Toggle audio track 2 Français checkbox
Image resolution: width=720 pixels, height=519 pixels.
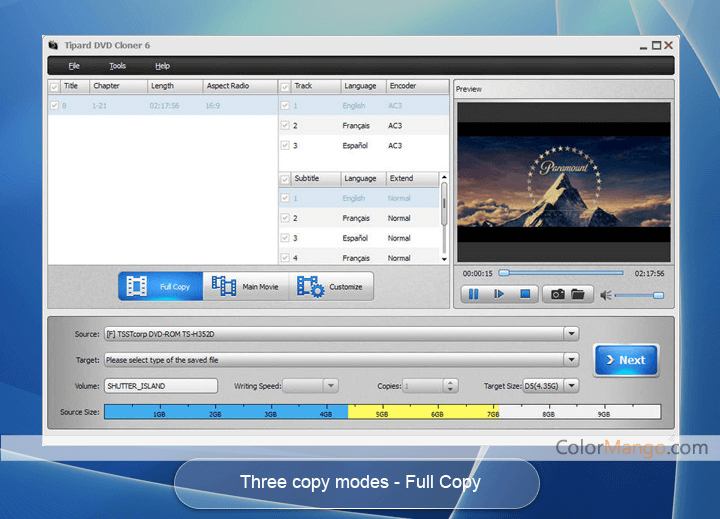click(x=285, y=126)
